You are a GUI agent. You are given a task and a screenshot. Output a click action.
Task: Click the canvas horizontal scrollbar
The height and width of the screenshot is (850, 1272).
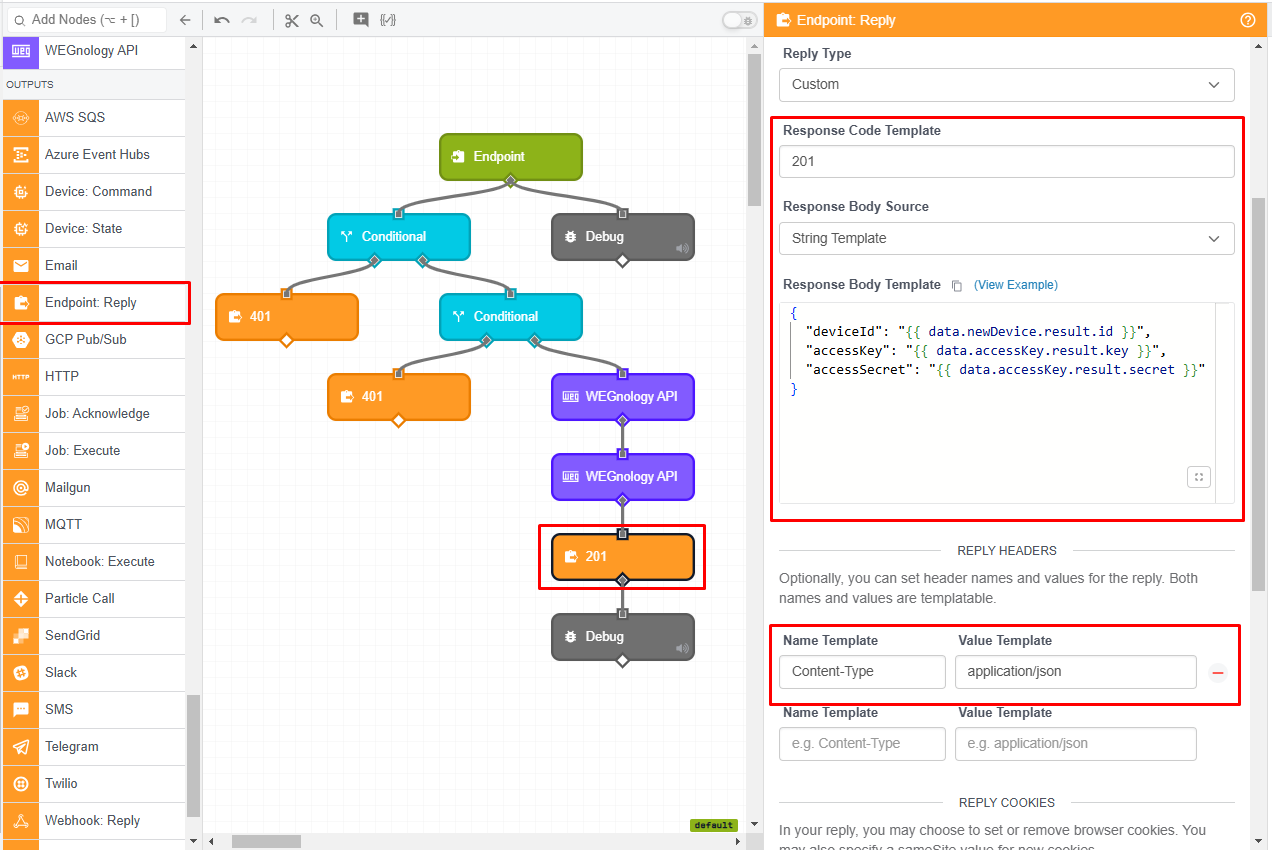(x=266, y=842)
